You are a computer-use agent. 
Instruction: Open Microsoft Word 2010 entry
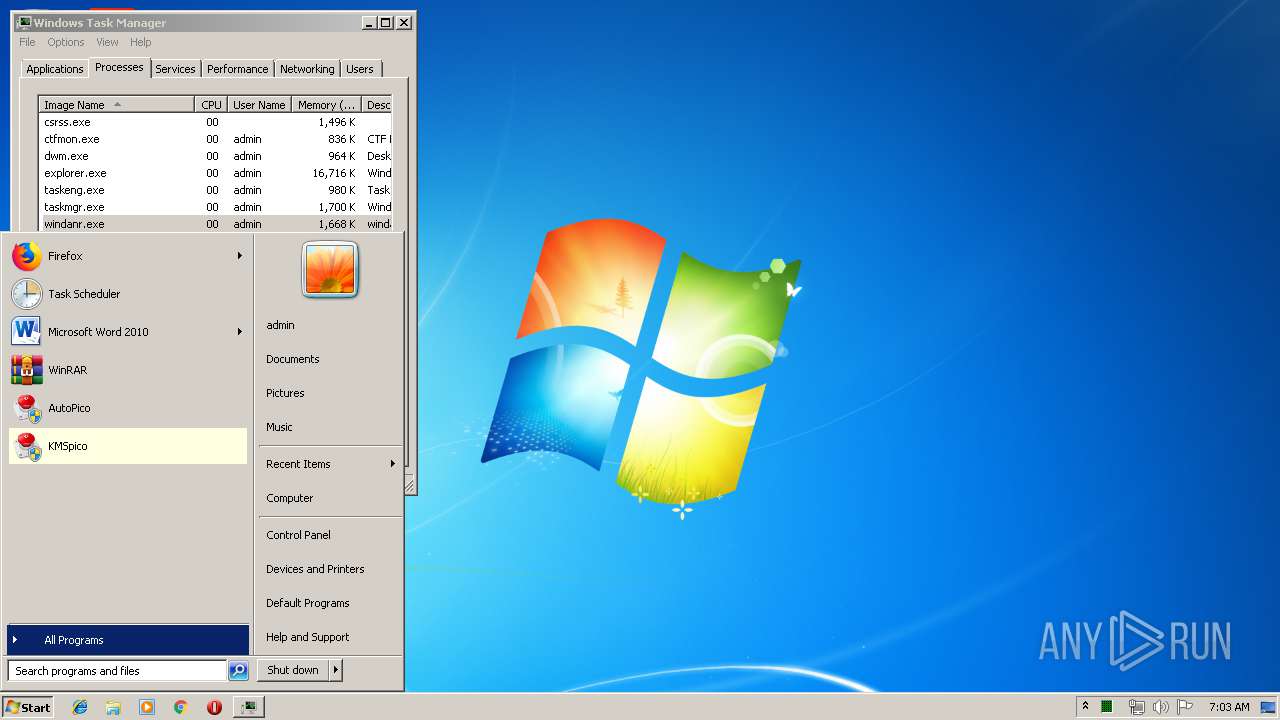[127, 332]
